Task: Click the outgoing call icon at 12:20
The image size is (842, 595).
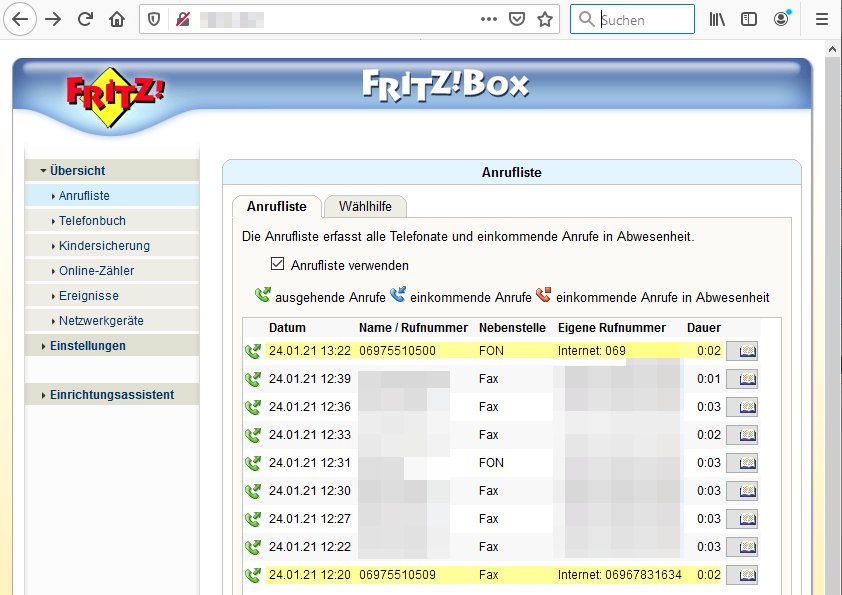Action: tap(253, 575)
